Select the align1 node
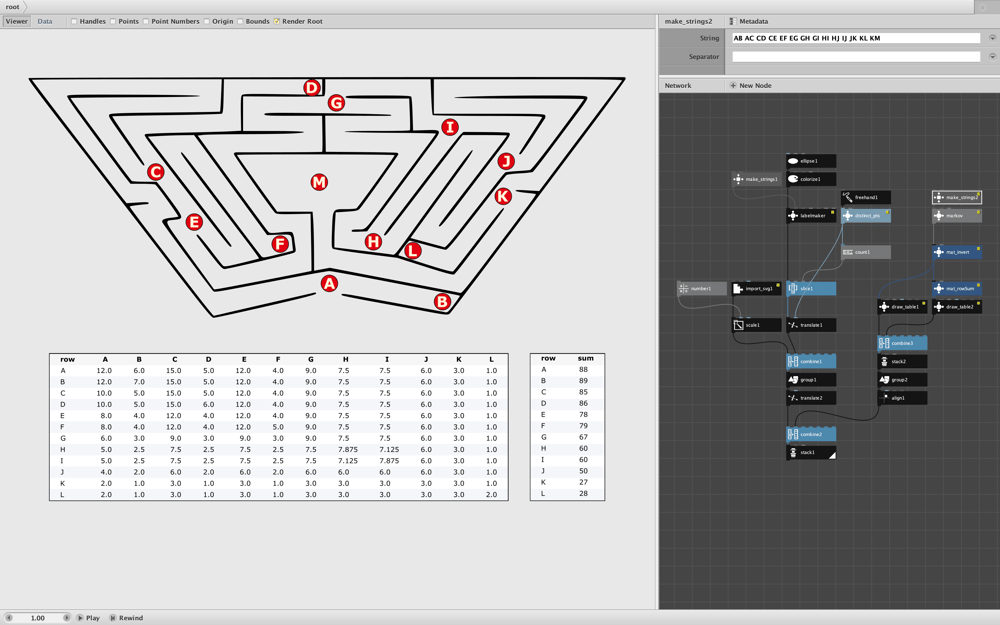The width and height of the screenshot is (1000, 625). click(902, 398)
